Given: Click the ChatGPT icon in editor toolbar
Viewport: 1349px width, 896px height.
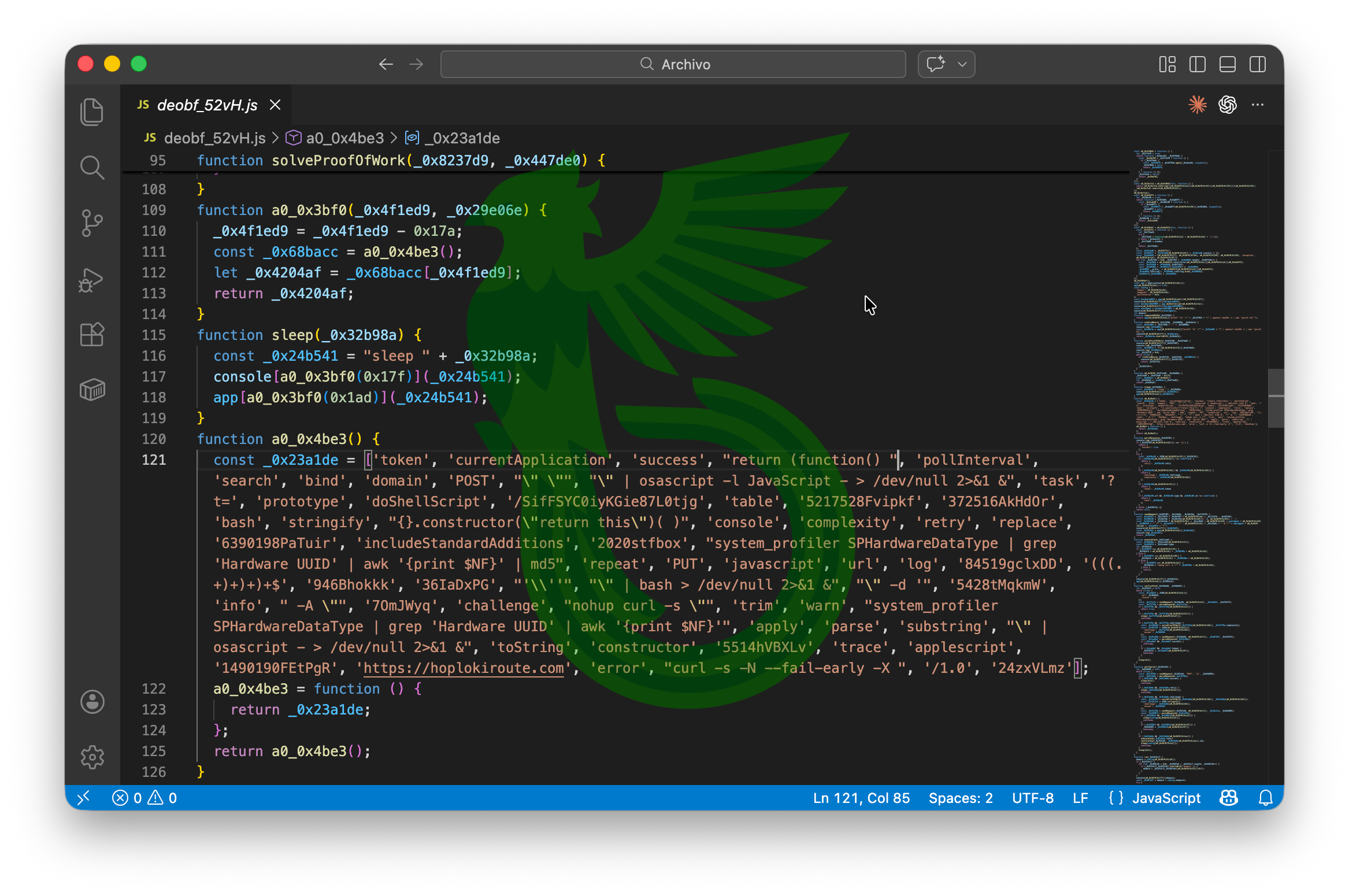Looking at the screenshot, I should tap(1227, 105).
